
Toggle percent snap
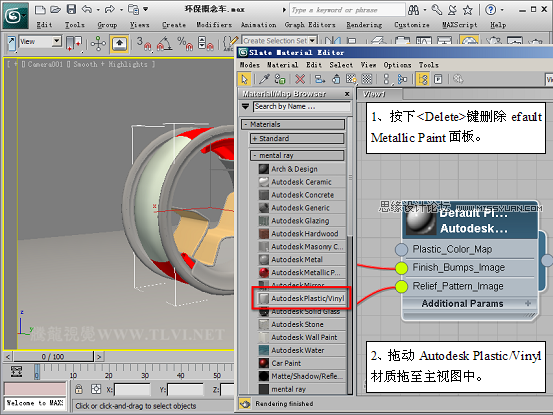click(x=185, y=44)
